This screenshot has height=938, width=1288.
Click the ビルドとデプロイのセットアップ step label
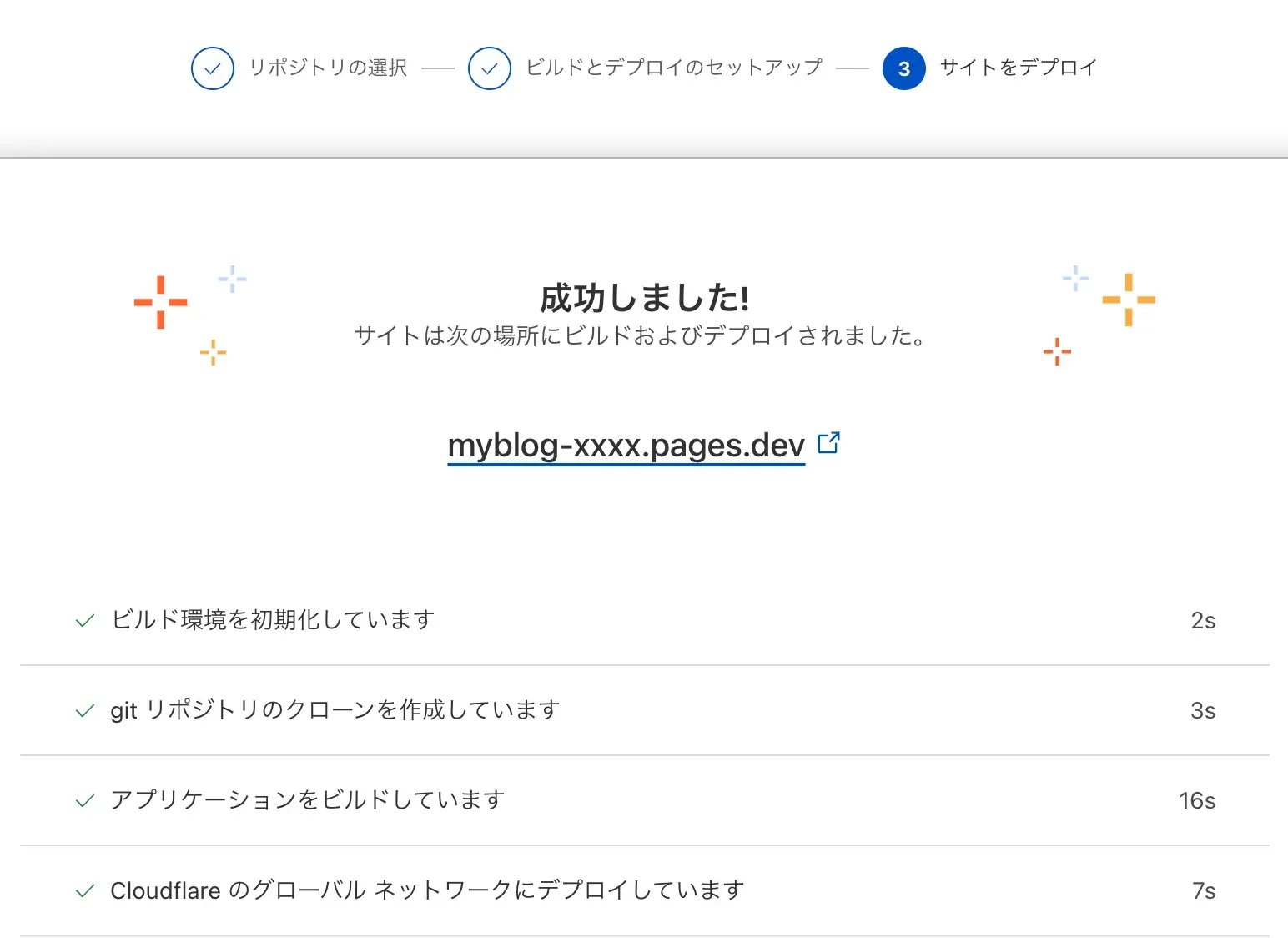point(672,68)
